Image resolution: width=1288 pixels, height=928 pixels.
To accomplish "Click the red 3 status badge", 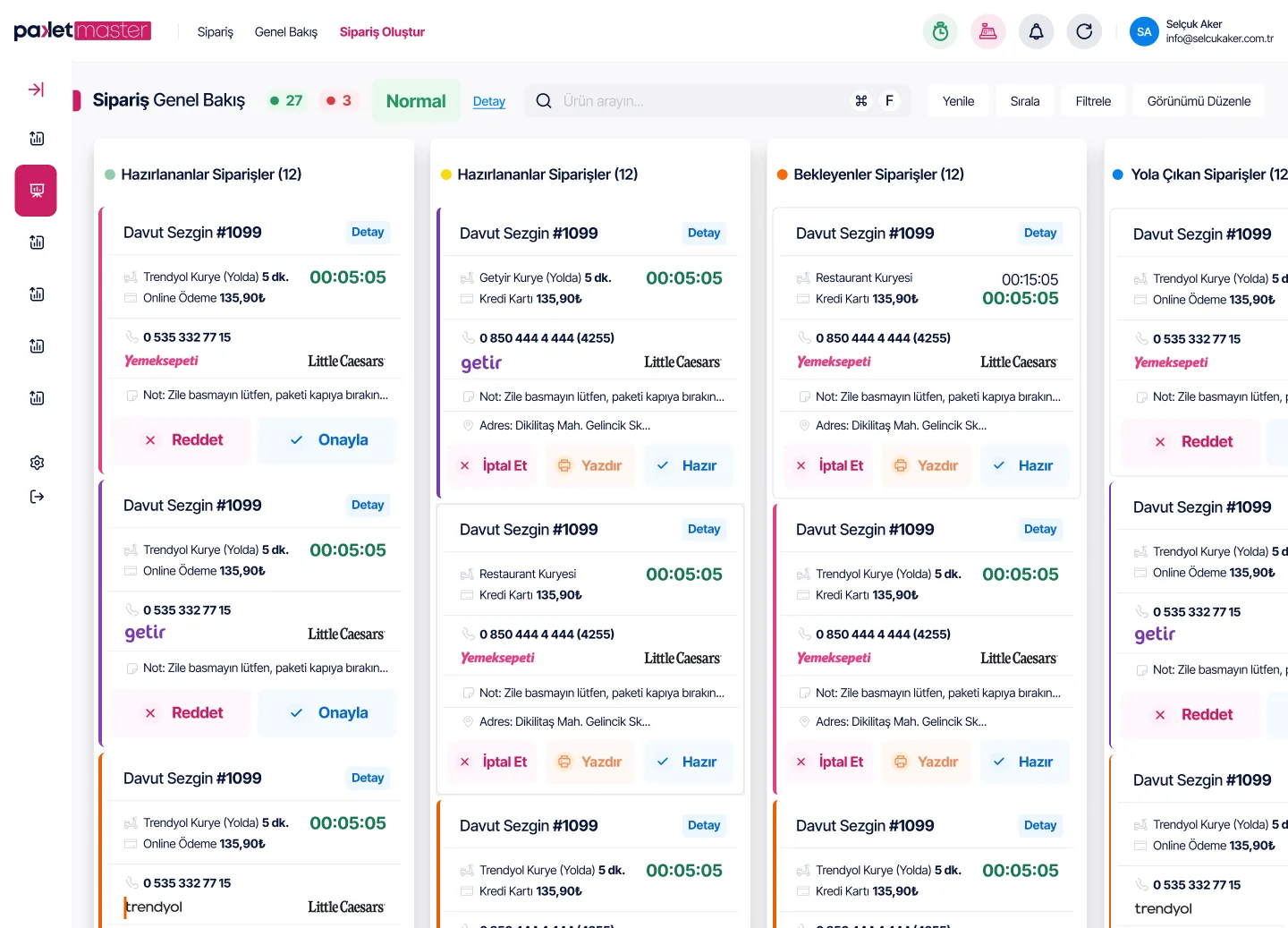I will (x=339, y=101).
